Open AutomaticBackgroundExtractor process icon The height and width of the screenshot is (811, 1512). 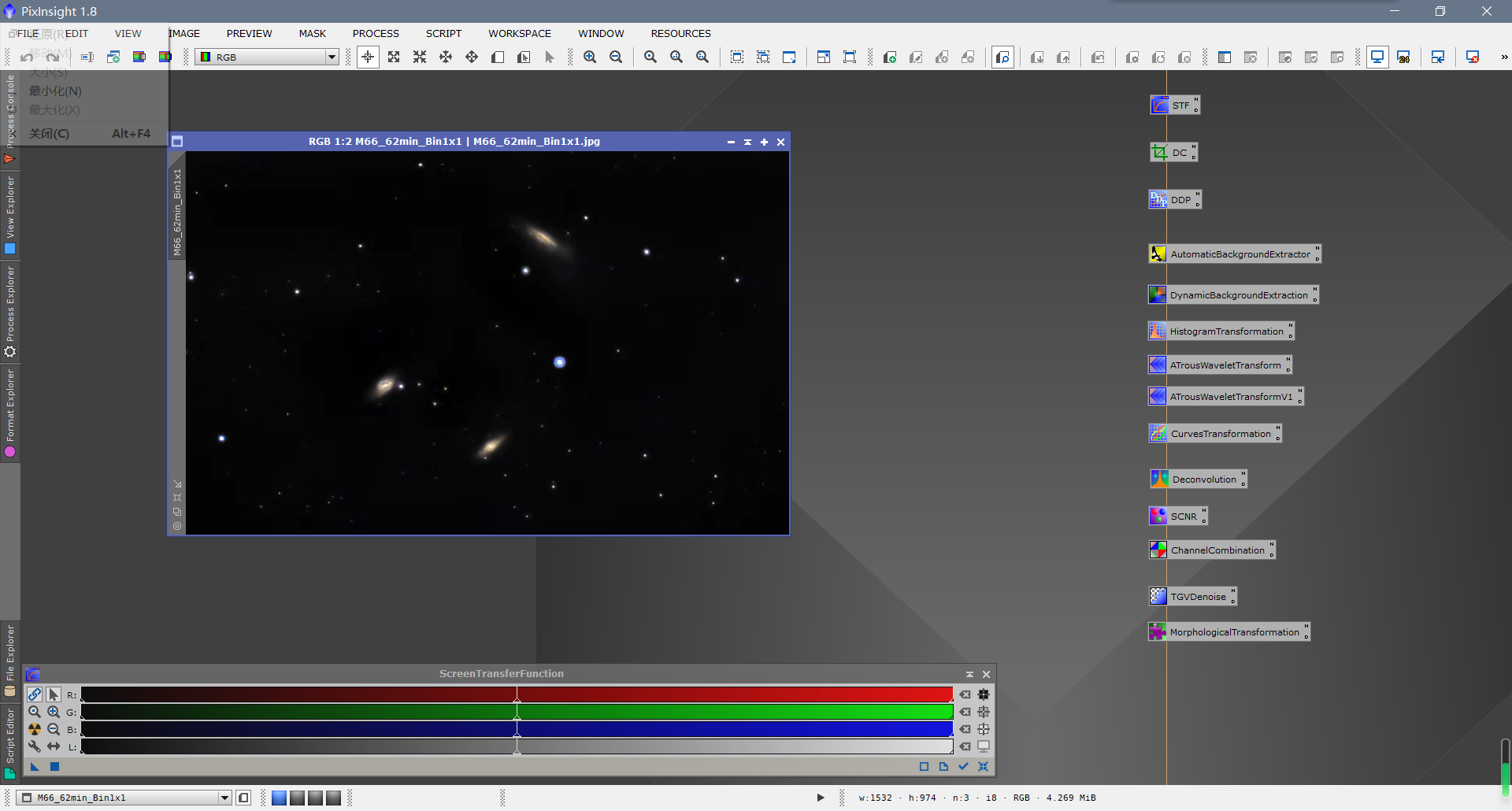tap(1234, 254)
